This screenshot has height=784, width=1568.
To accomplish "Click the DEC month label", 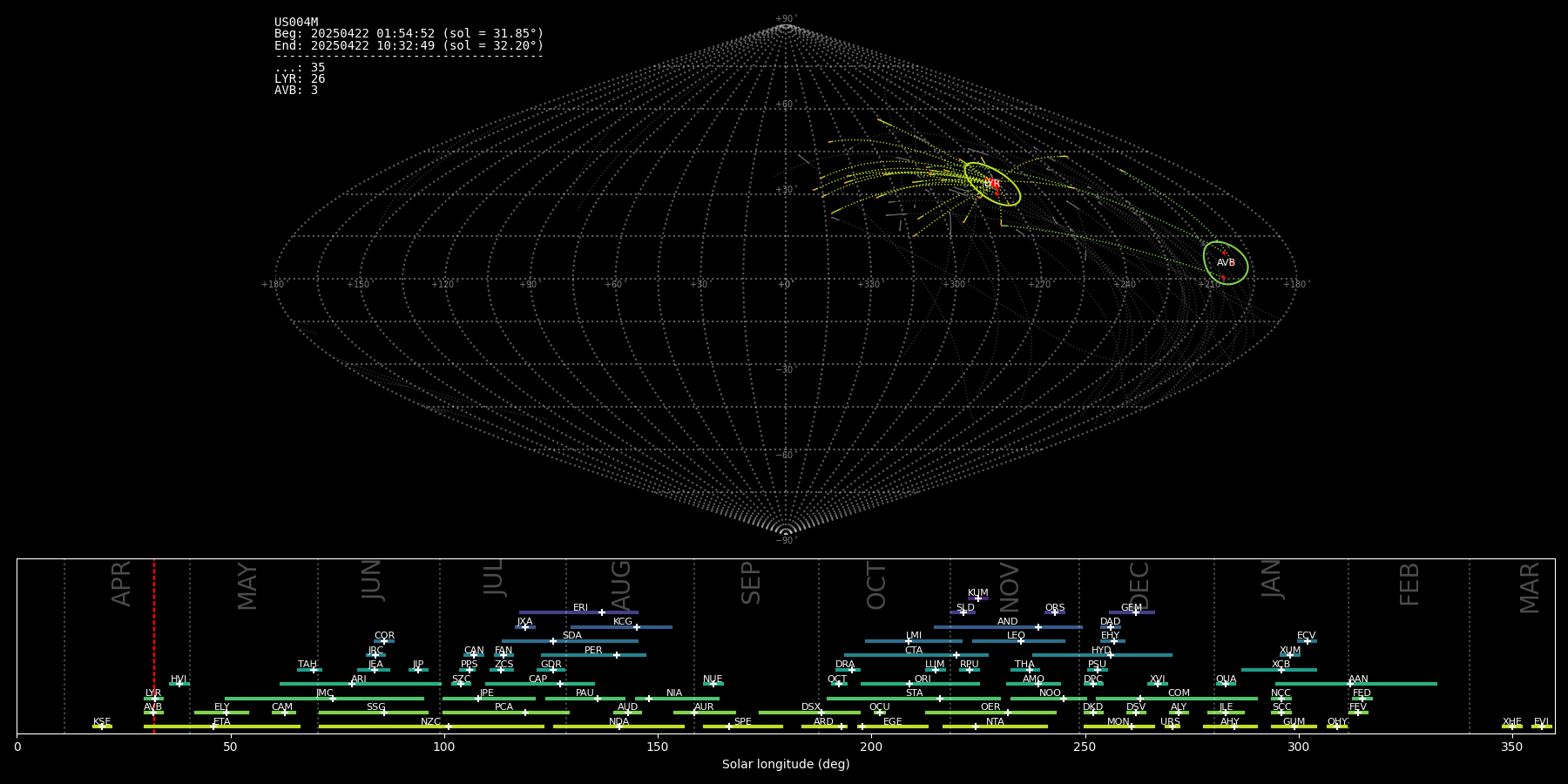I will click(x=1139, y=585).
